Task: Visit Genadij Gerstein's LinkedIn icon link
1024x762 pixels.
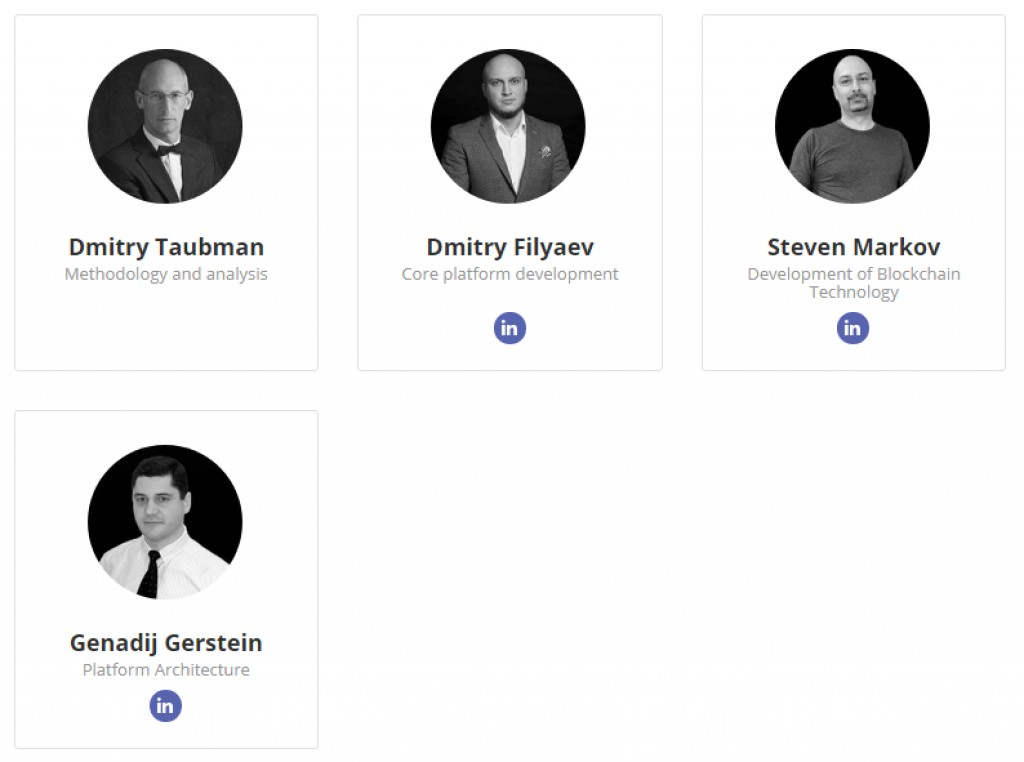Action: pos(165,706)
